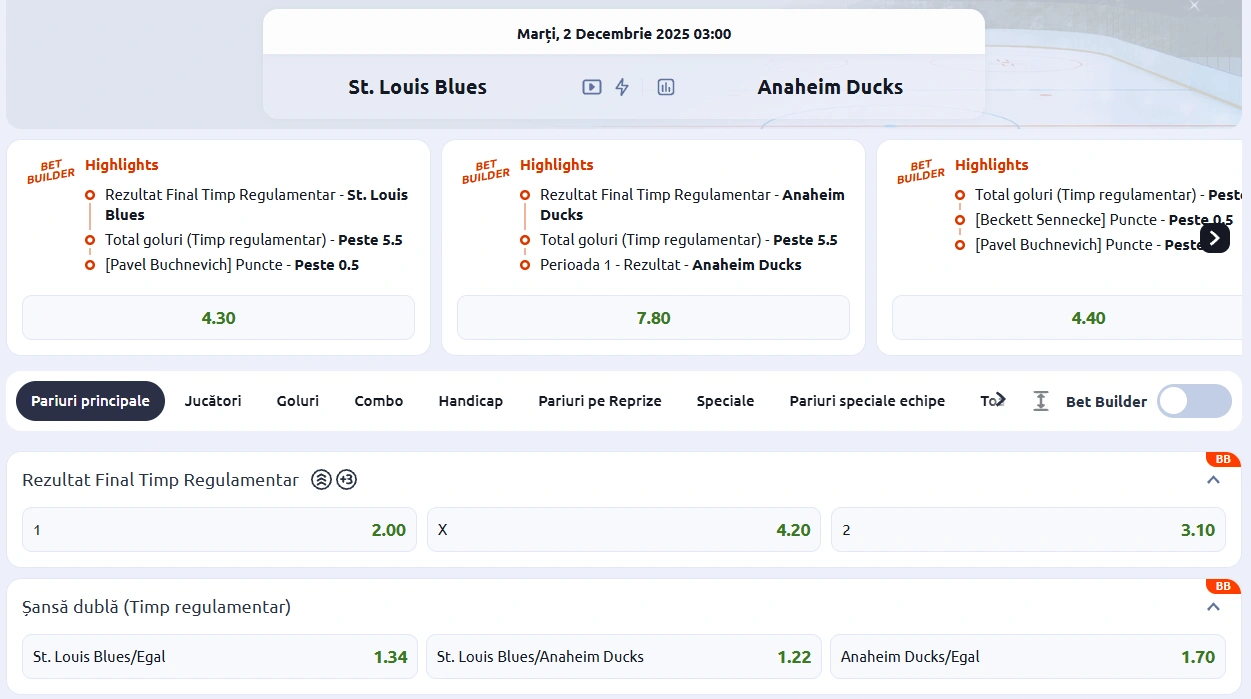
Task: Open the Handicap tab
Action: point(470,401)
